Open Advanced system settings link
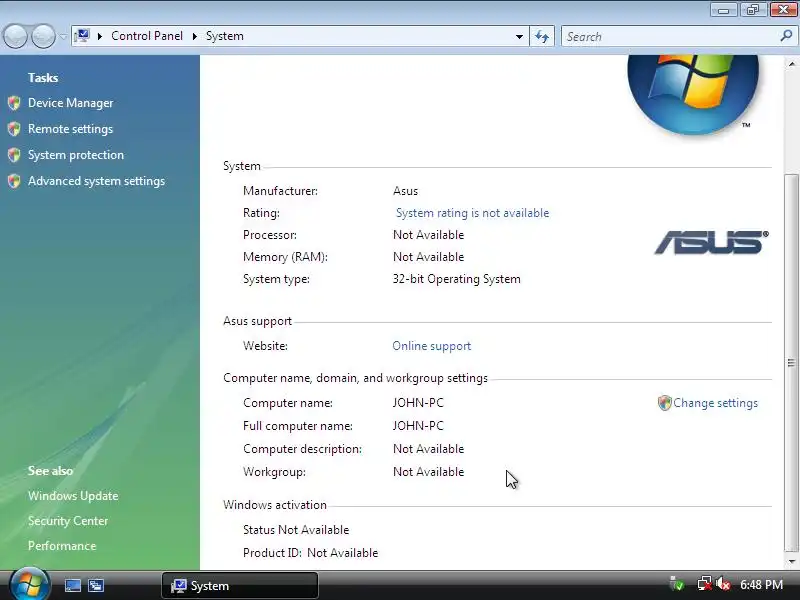 point(96,181)
